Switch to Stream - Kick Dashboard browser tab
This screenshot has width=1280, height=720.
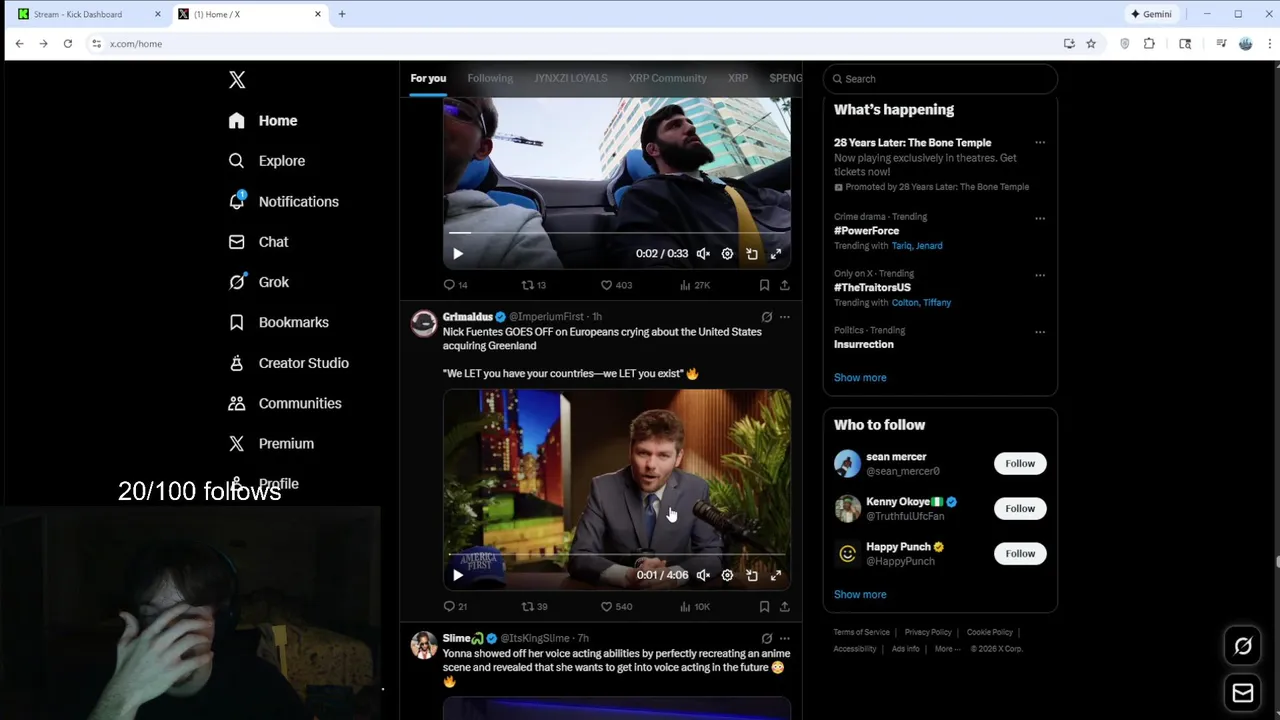pyautogui.click(x=89, y=14)
